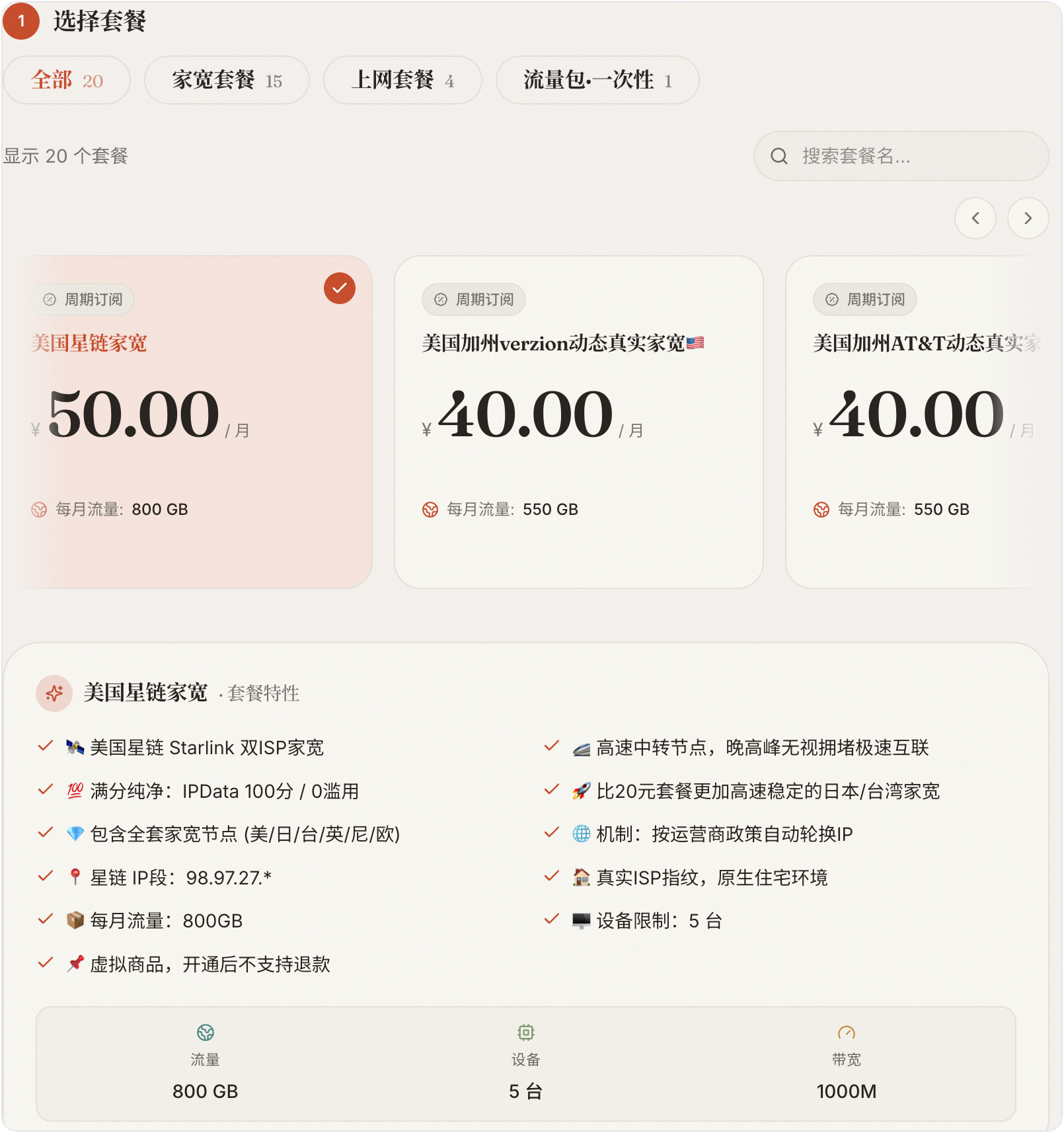Click the magnifier search icon
1064x1133 pixels.
[779, 156]
